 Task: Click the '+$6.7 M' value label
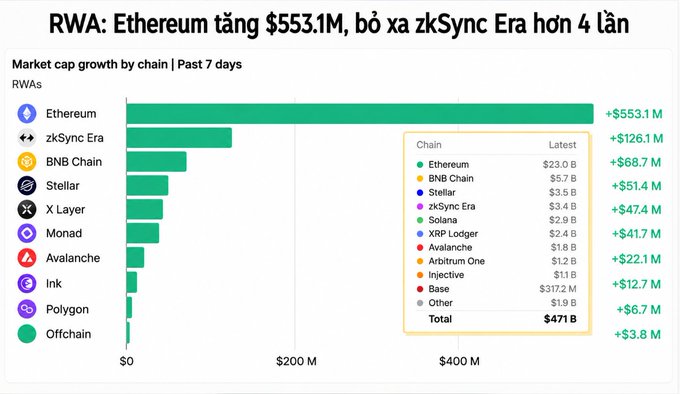click(x=639, y=309)
